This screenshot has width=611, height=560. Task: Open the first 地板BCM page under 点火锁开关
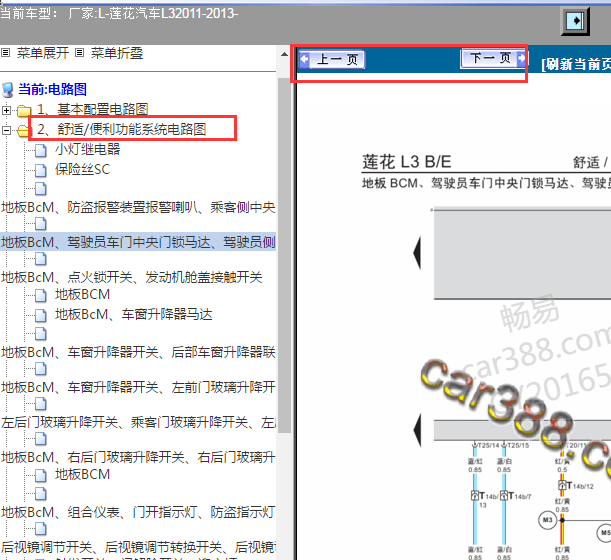pos(83,294)
